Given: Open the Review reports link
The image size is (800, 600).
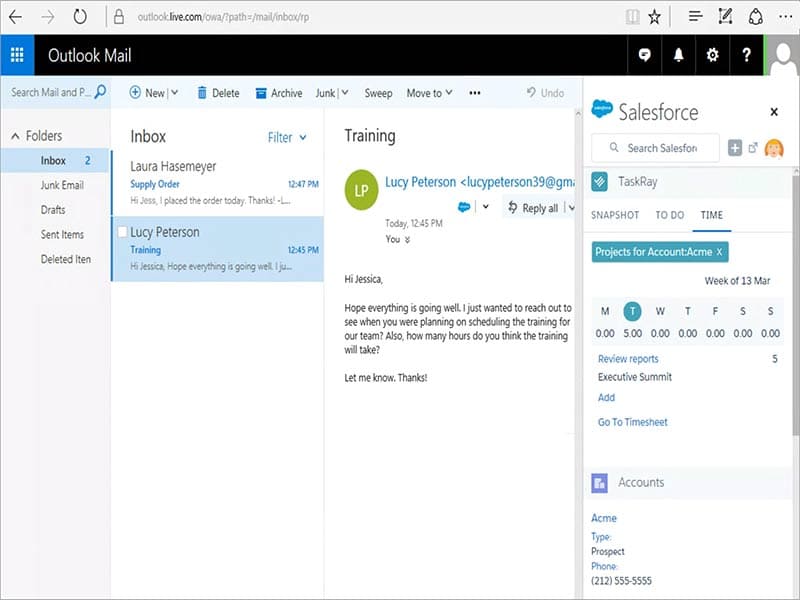Looking at the screenshot, I should 629,359.
